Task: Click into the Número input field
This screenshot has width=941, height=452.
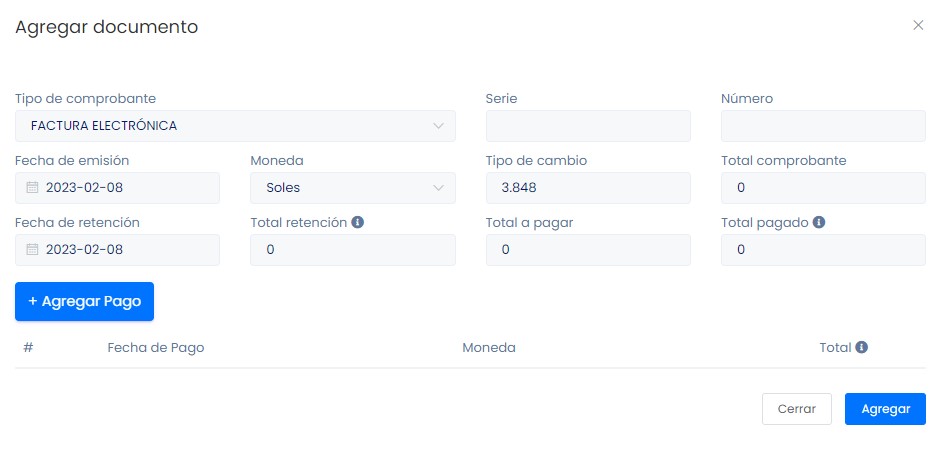Action: [823, 126]
